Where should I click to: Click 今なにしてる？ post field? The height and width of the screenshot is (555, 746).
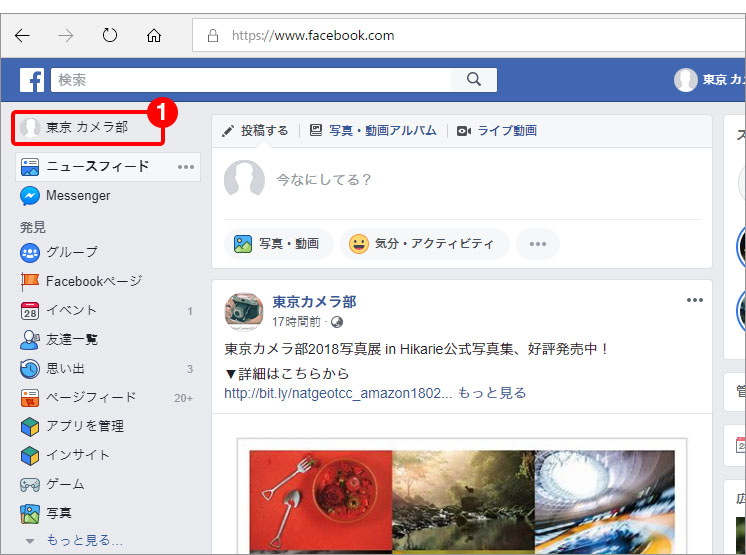click(324, 180)
